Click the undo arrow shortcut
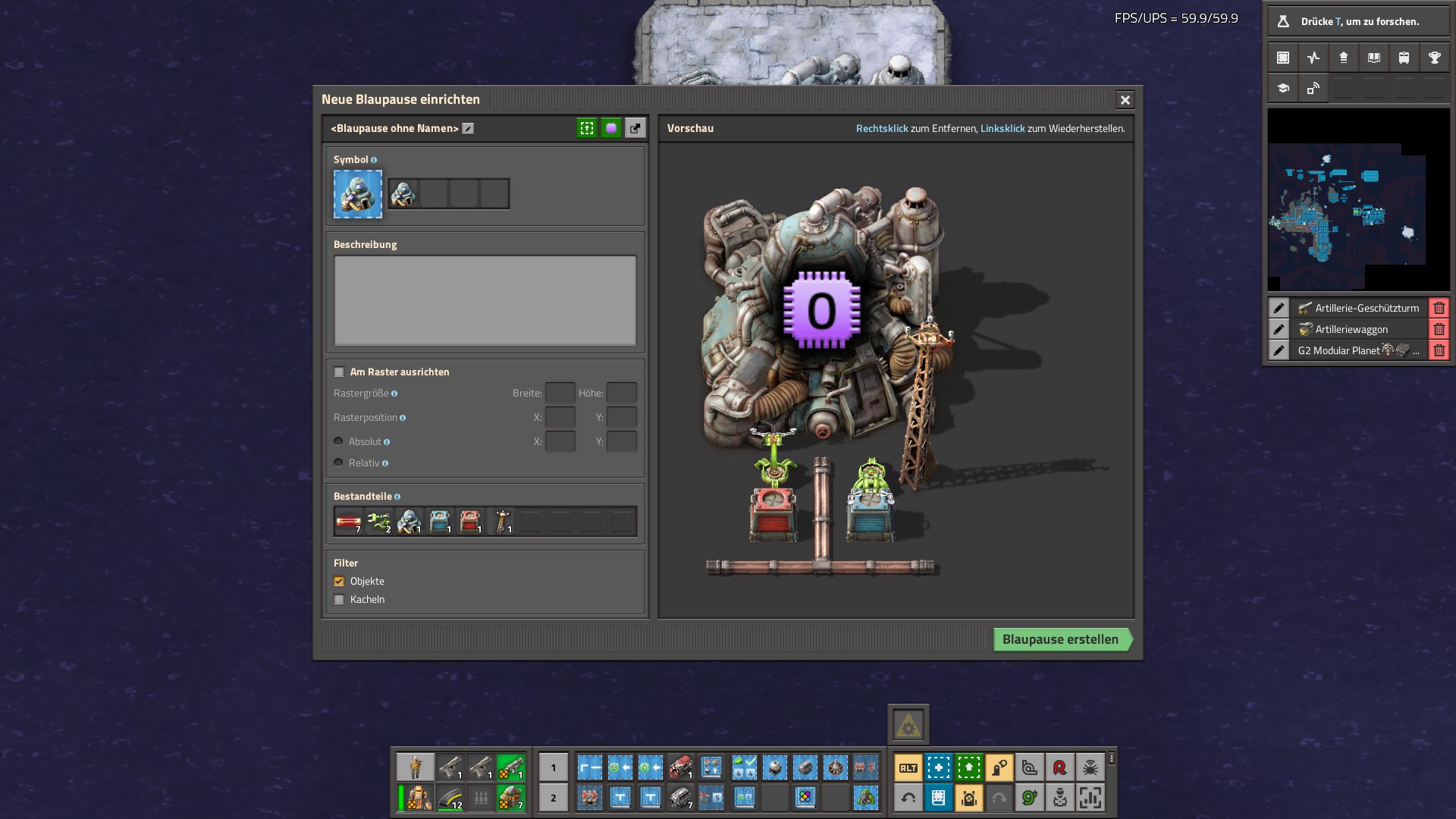The height and width of the screenshot is (819, 1456). click(908, 798)
